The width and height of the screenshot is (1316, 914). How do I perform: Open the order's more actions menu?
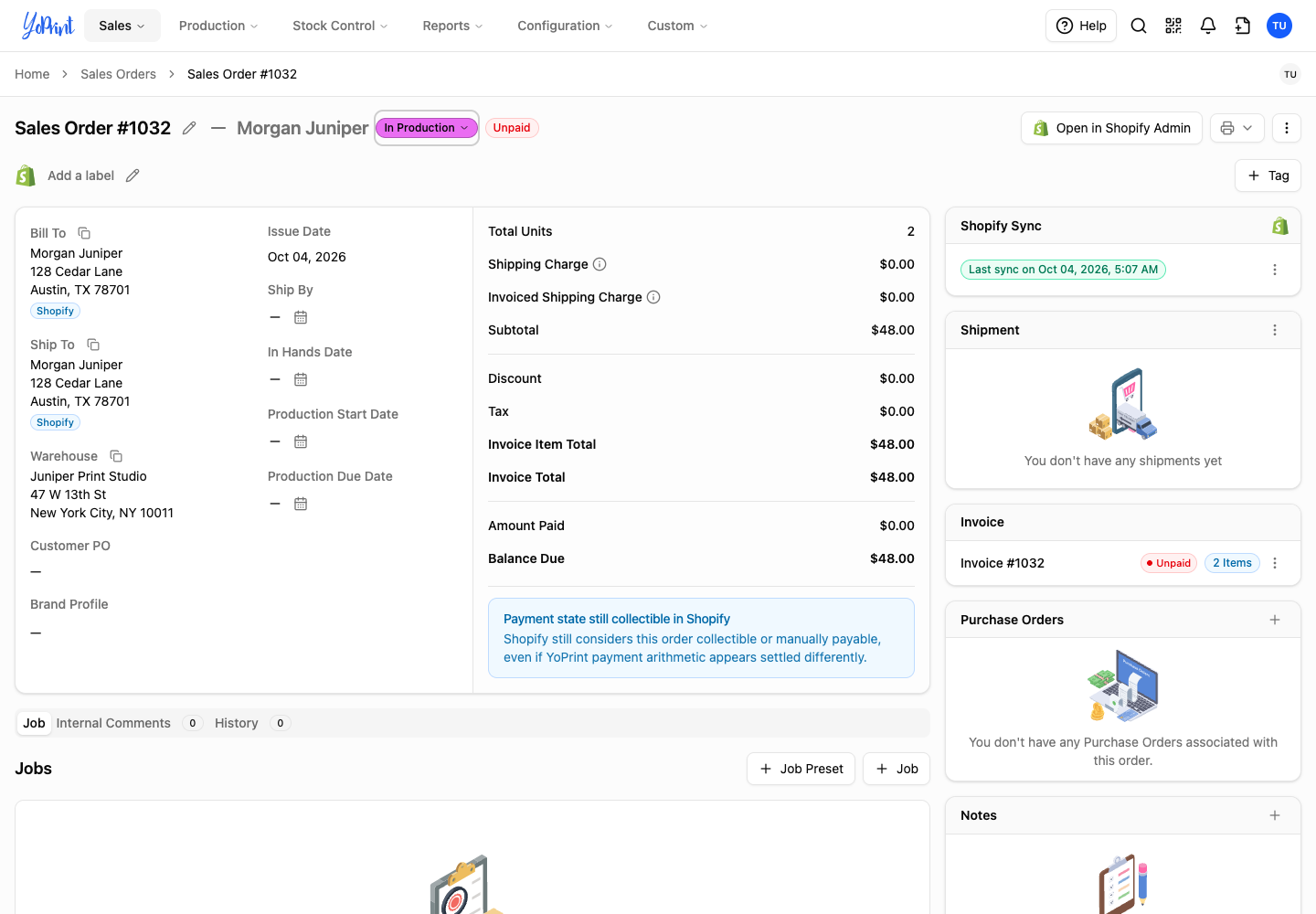click(1287, 128)
